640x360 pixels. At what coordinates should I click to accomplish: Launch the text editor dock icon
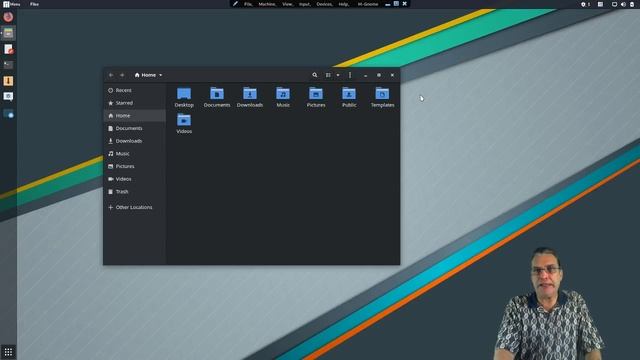point(8,49)
